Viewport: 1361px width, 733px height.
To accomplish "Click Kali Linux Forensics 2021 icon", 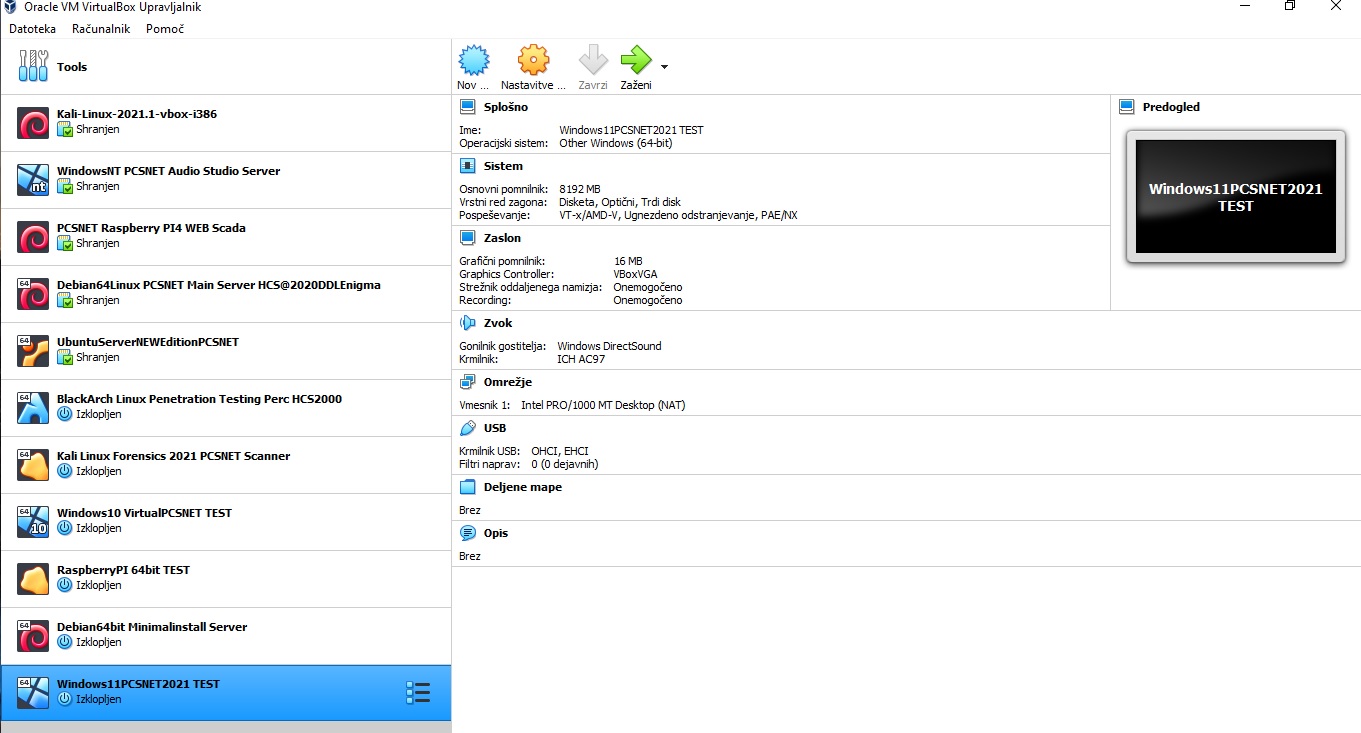I will (x=33, y=464).
